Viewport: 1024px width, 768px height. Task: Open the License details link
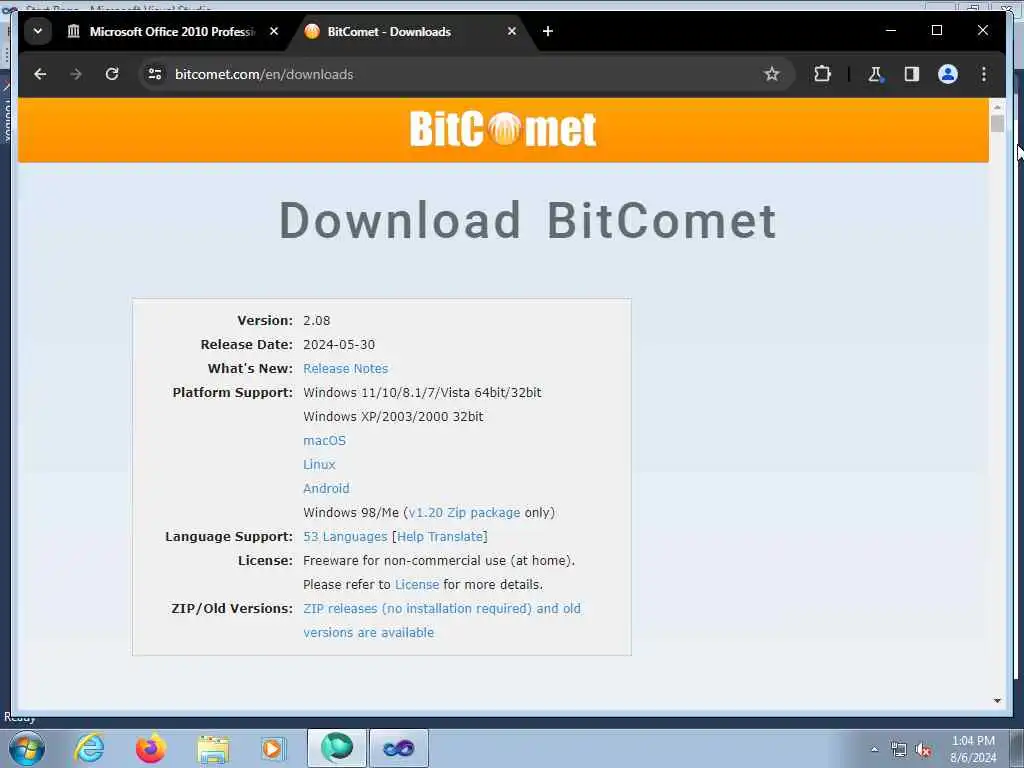(x=417, y=584)
